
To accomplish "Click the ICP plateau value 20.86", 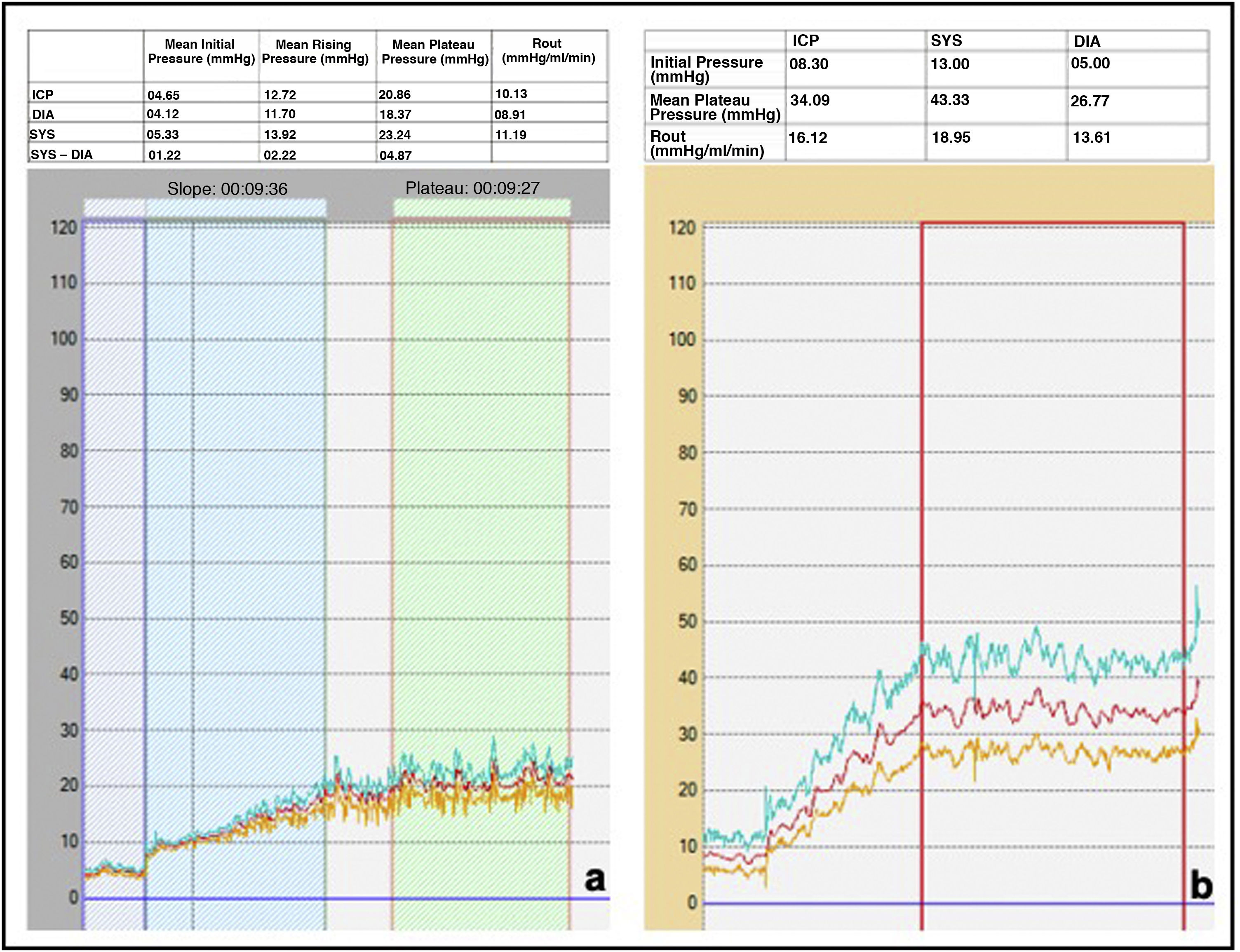I will point(395,95).
